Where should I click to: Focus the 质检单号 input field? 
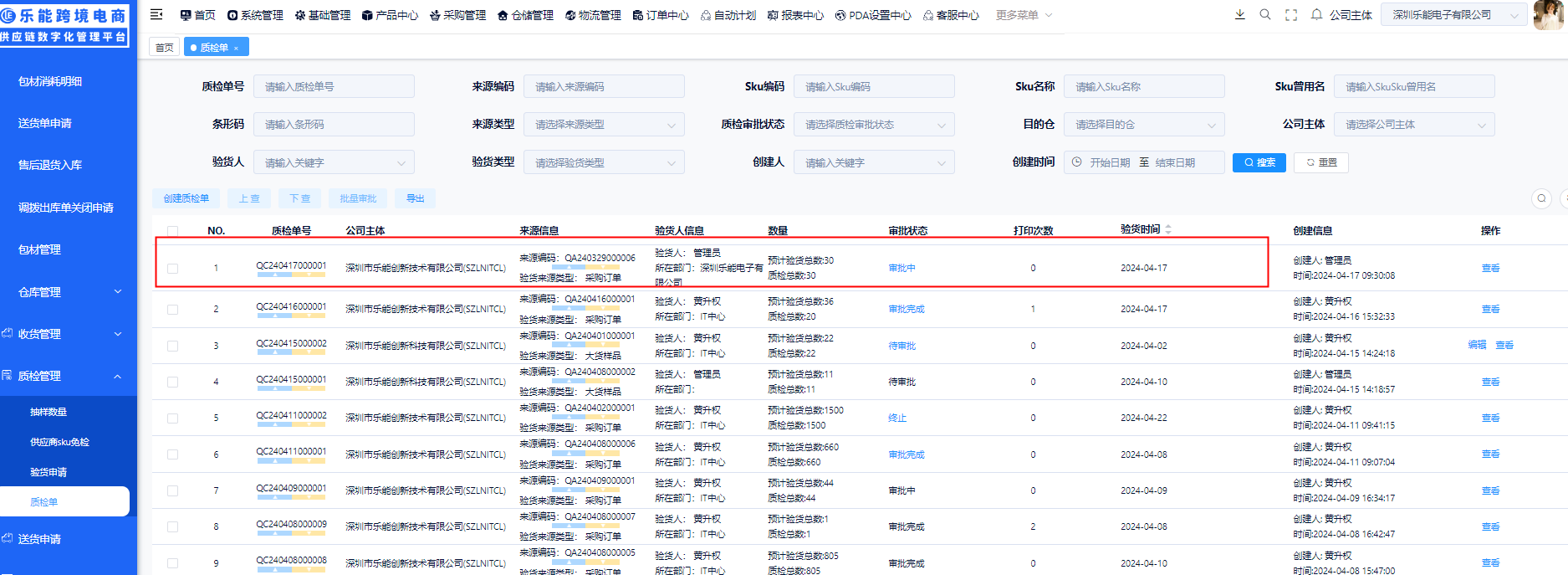click(334, 87)
